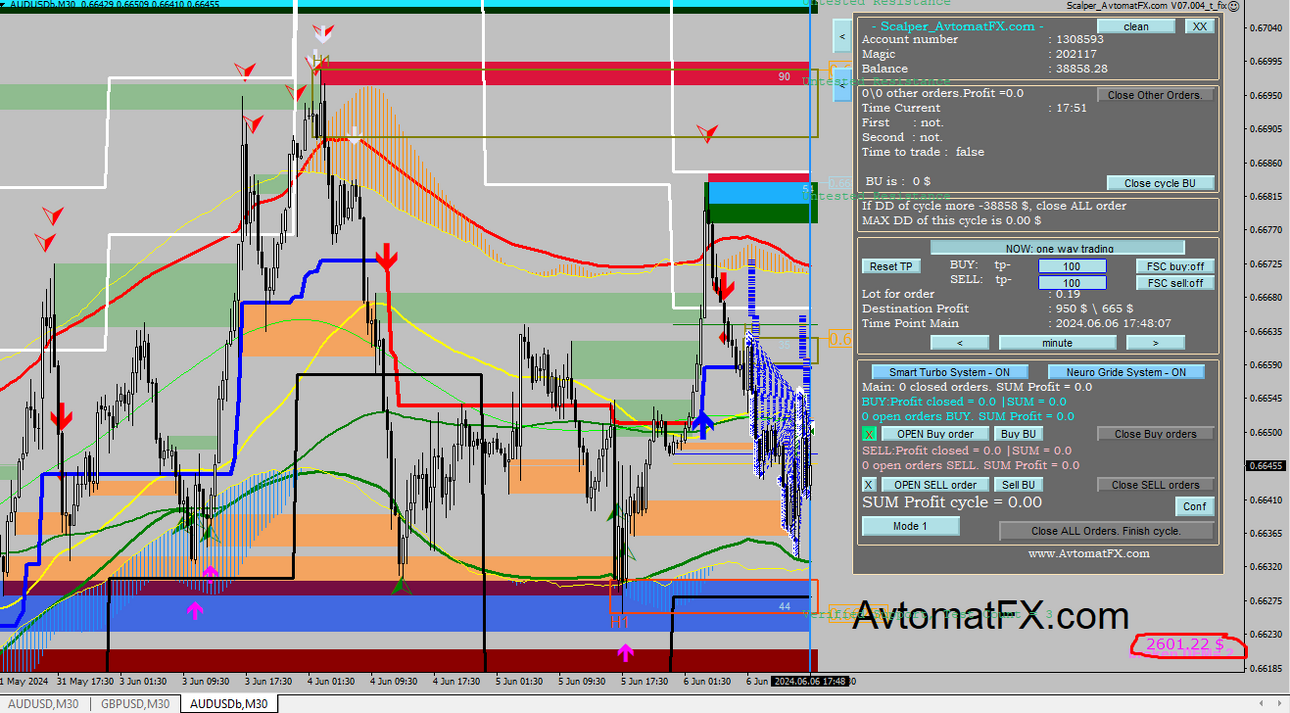Viewport: 1290px width, 713px height.
Task: Click Time to trade : false text
Action: click(923, 152)
